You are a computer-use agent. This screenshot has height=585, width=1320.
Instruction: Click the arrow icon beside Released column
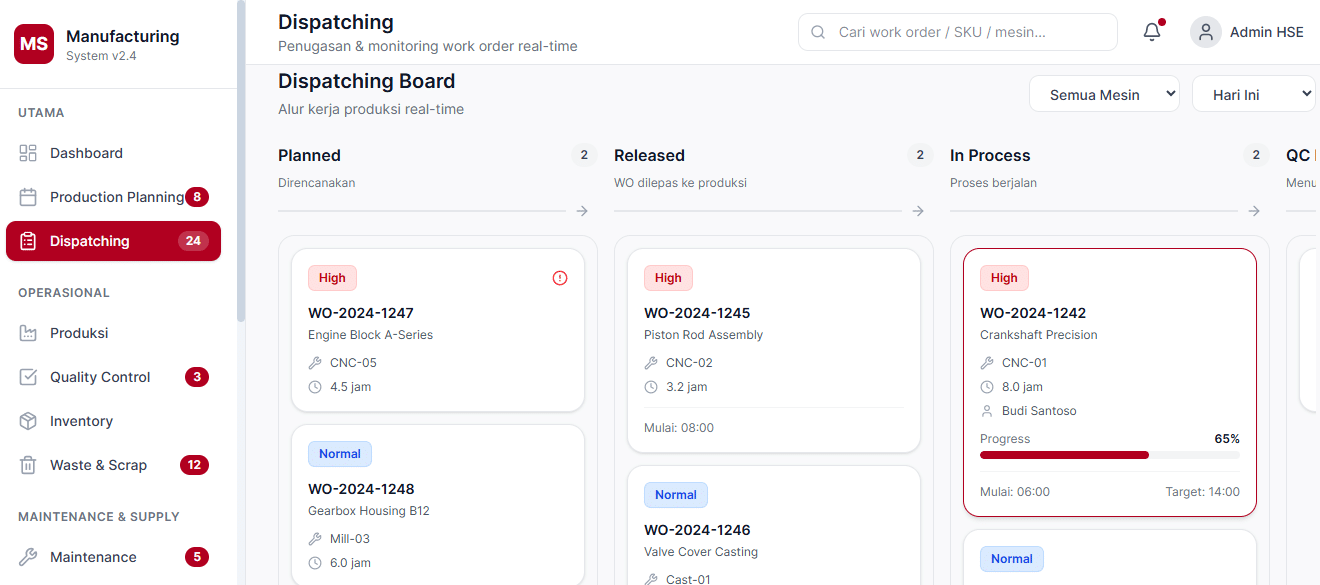(x=918, y=211)
